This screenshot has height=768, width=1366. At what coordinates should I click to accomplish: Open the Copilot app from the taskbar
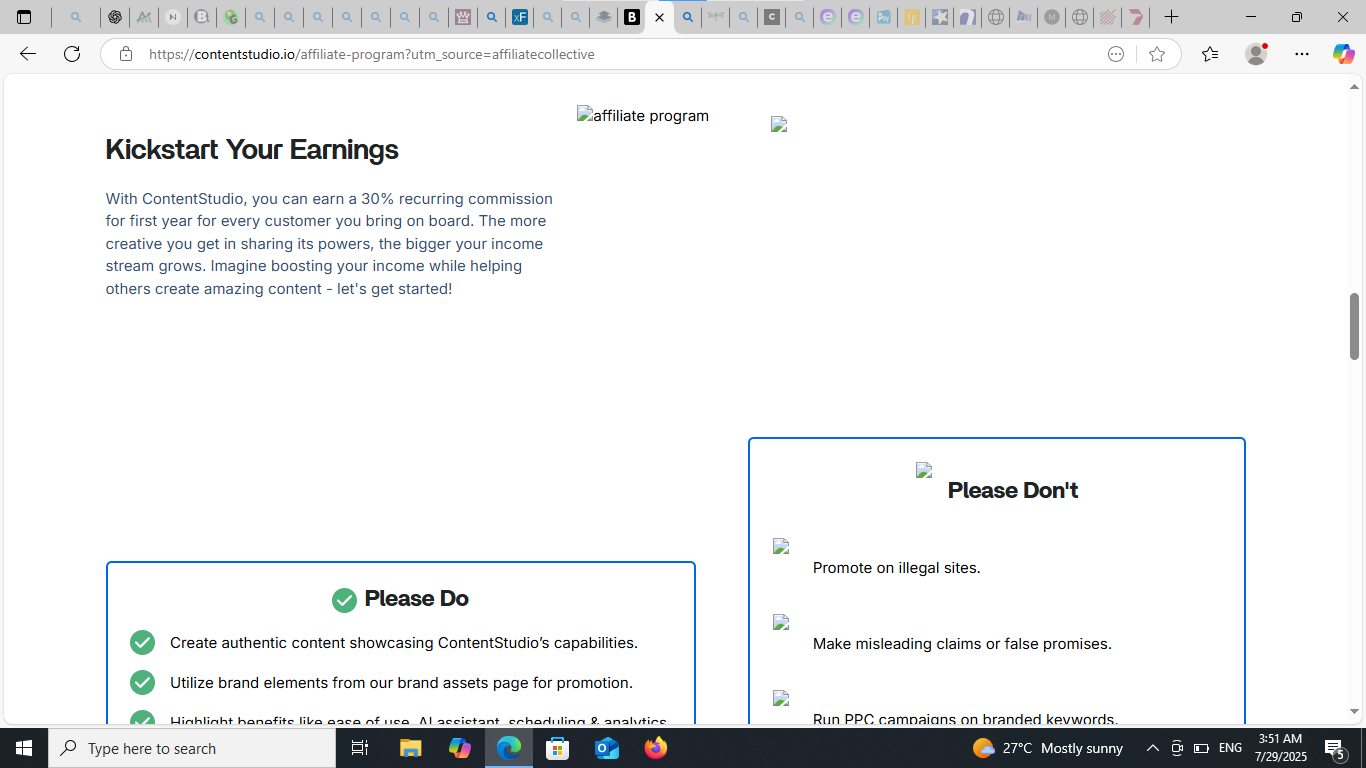460,748
